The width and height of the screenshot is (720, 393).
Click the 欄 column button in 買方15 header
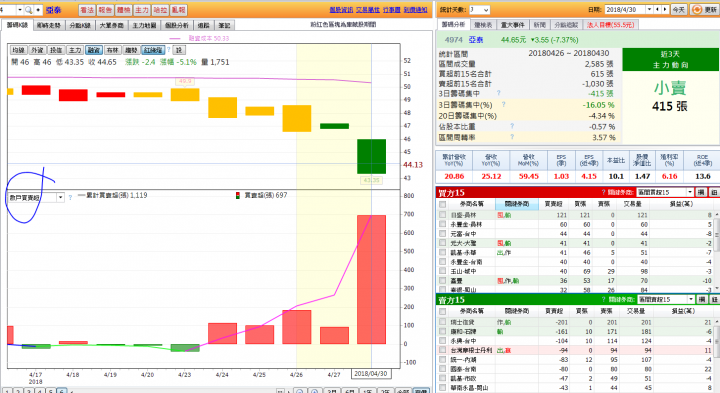[701, 192]
